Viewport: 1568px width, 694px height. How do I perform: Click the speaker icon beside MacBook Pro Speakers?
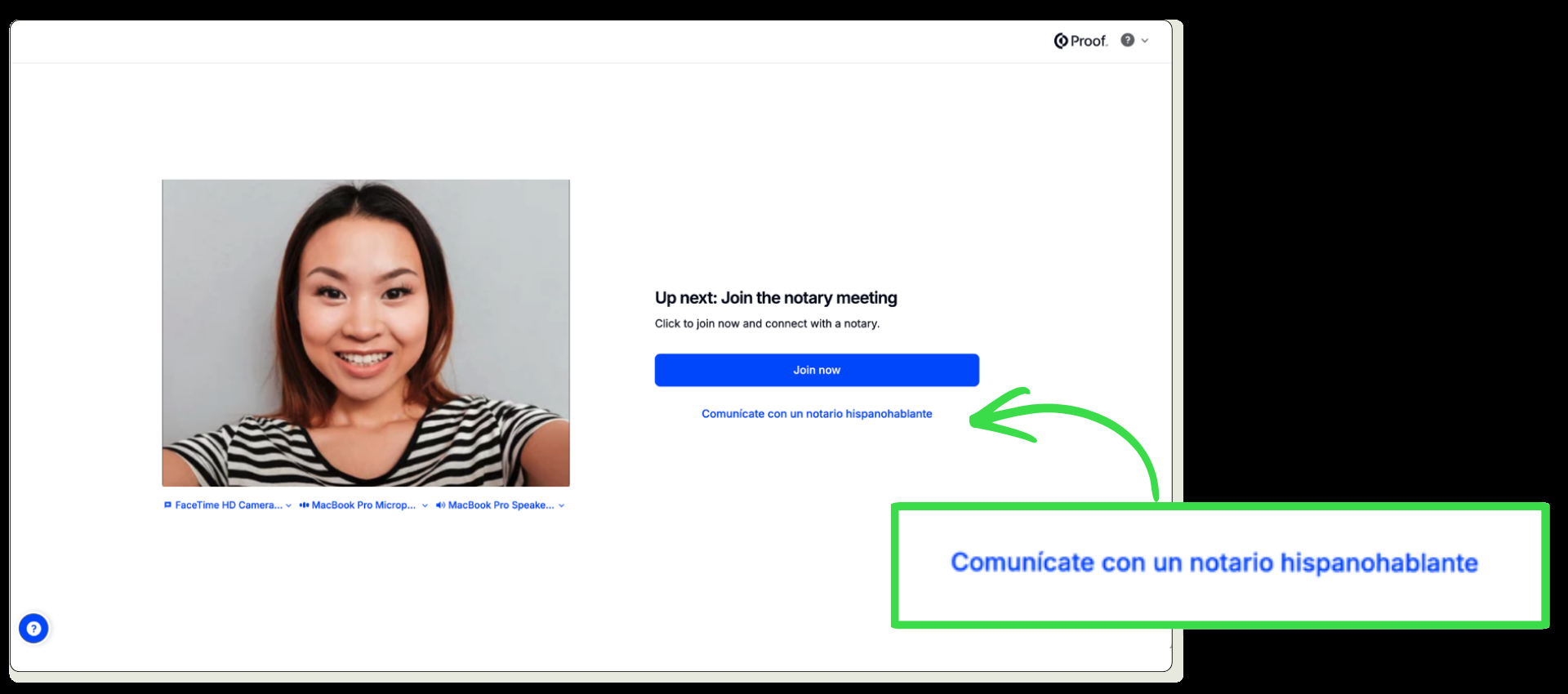[x=440, y=505]
